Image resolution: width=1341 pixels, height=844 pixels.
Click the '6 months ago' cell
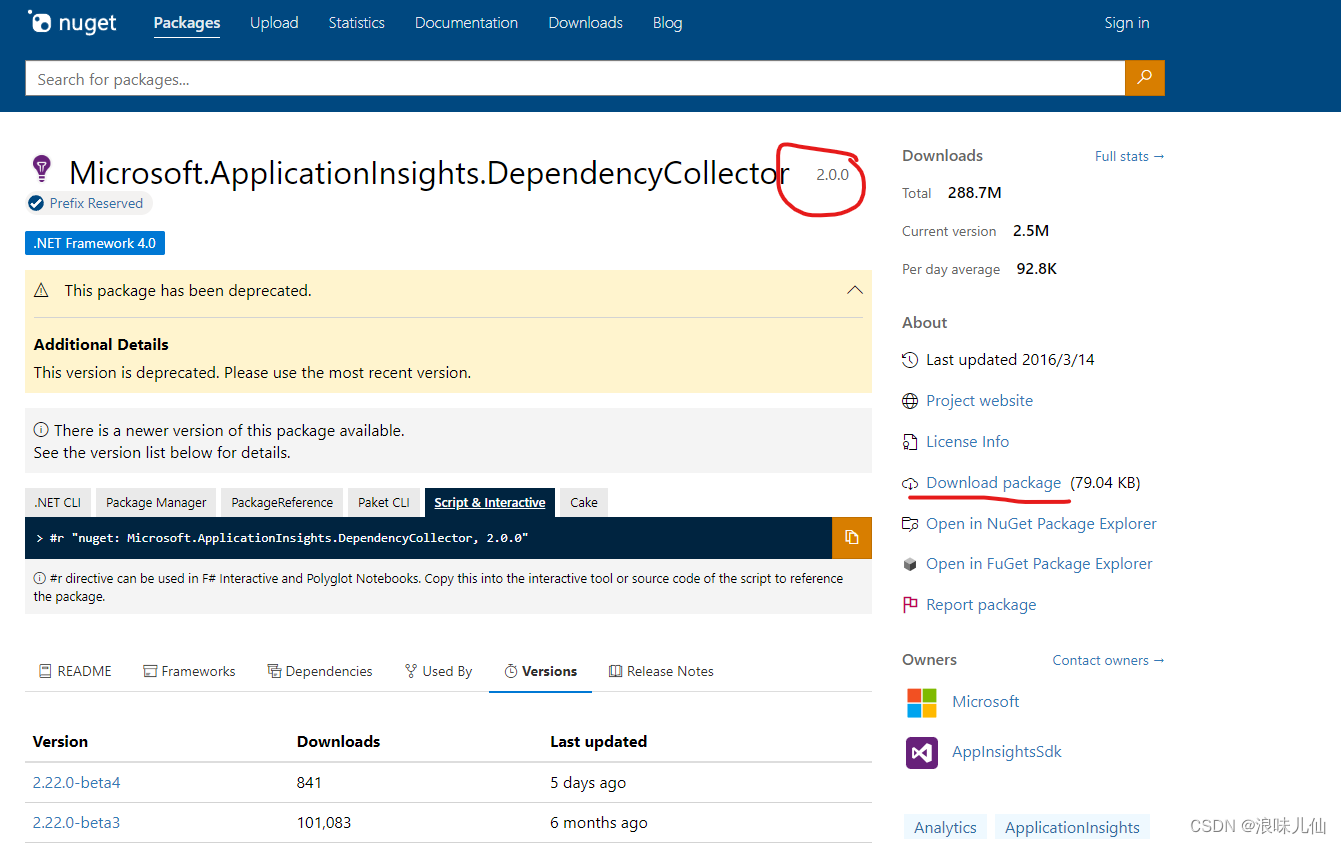[599, 822]
